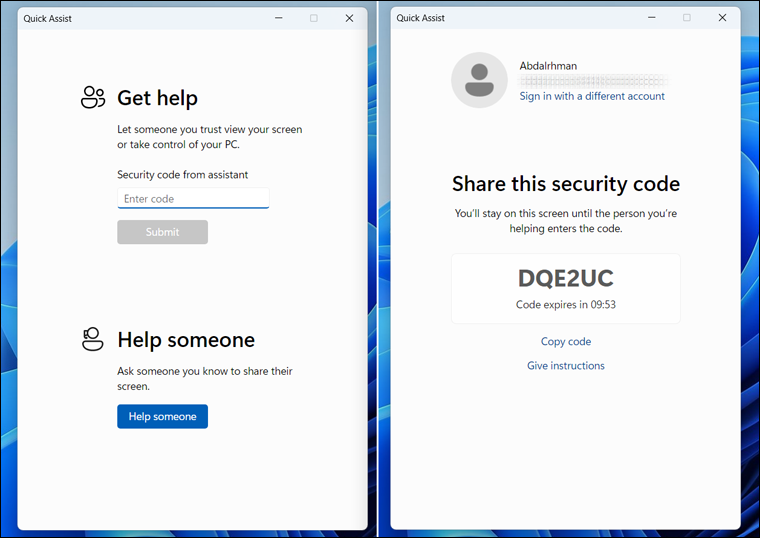Open the Give instructions link
760x538 pixels.
566,365
